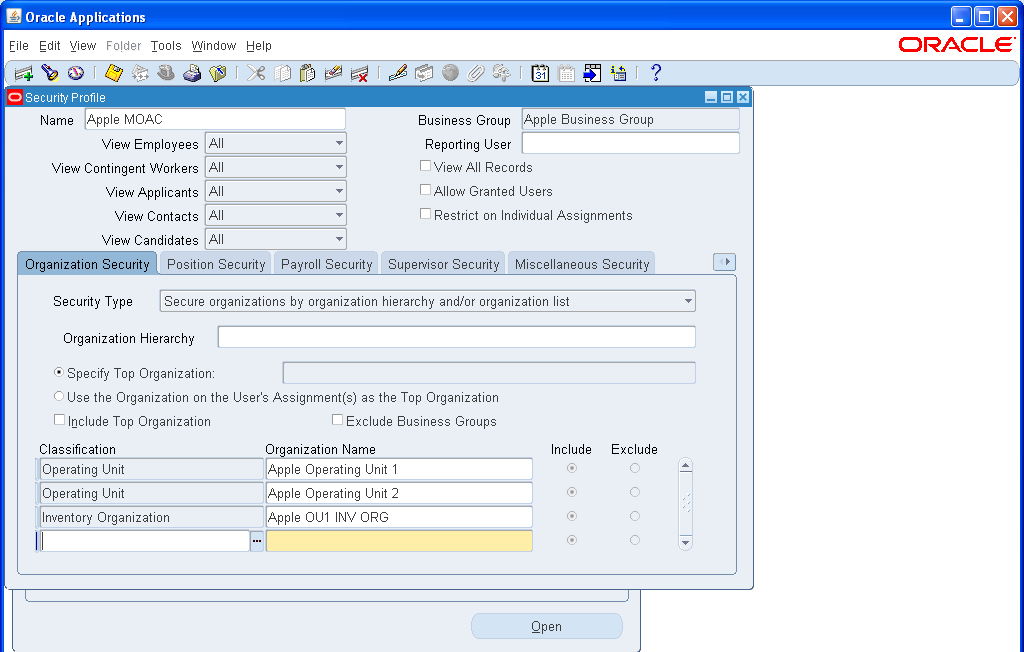Click the list with arrow toolbar icon
The image size is (1024, 652).
pos(618,73)
